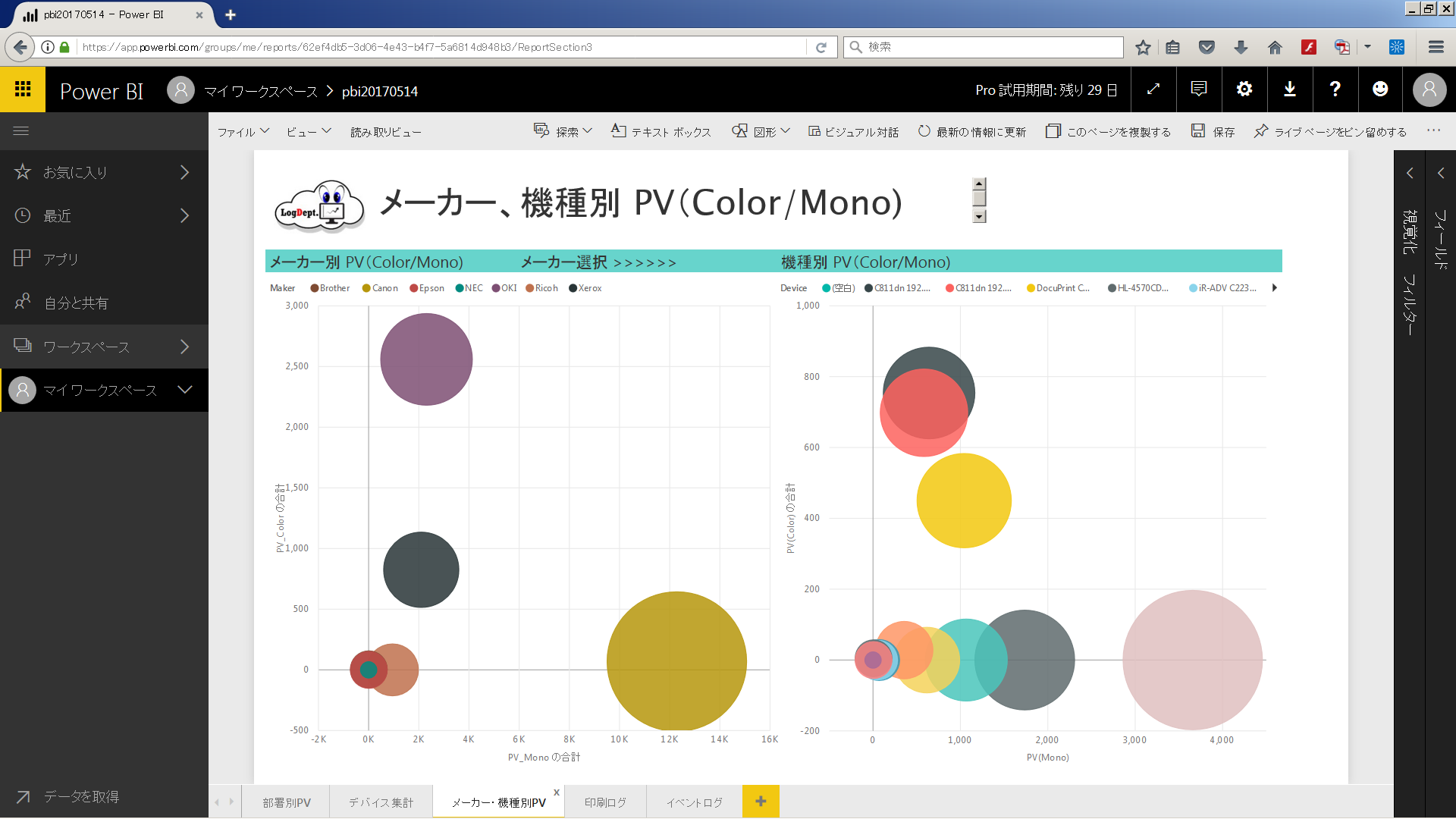This screenshot has width=1456, height=819.
Task: Open the help question mark icon
Action: 1335,89
